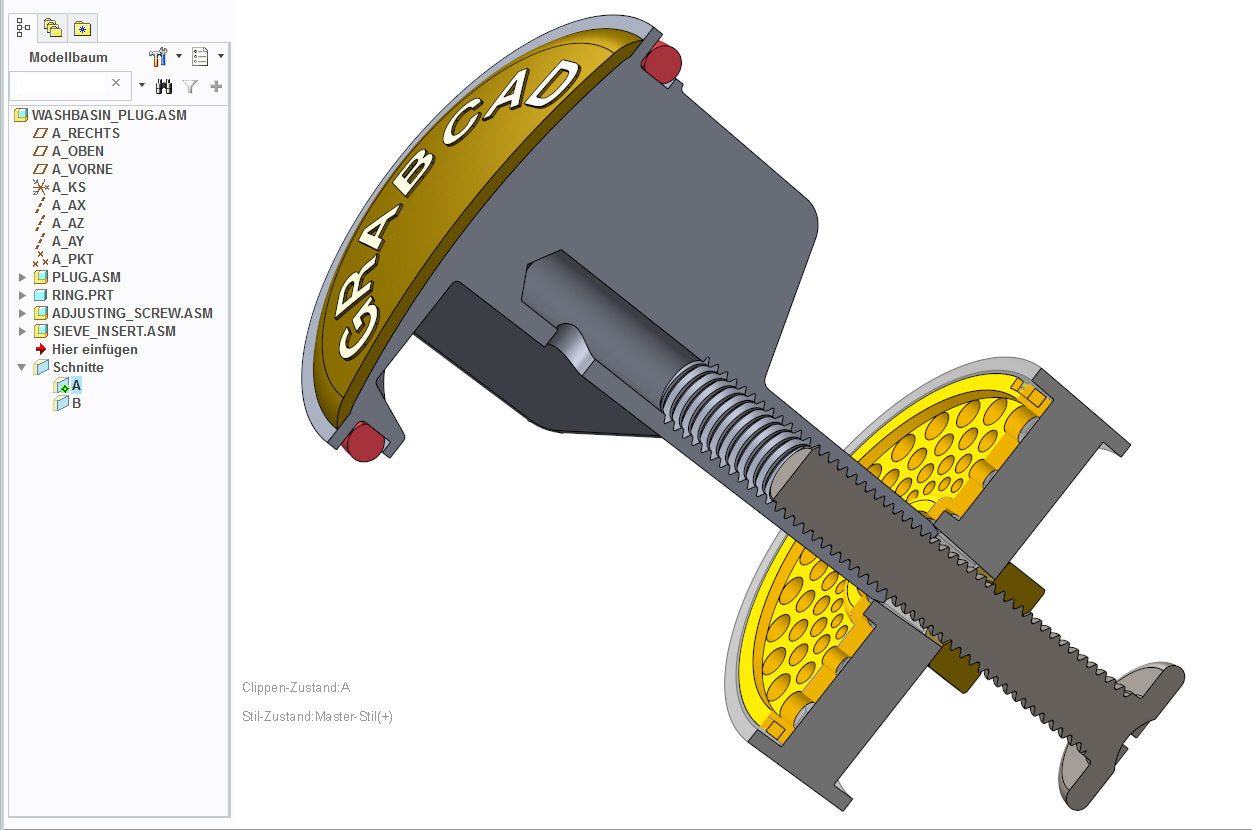Click the A_RECHTS plane icon
Screen dimensions: 1252x830
point(41,133)
